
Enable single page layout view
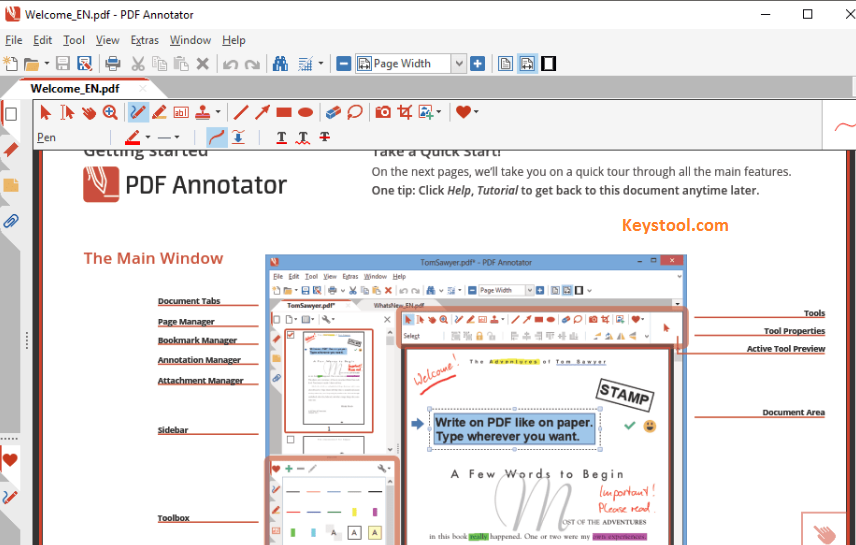tap(506, 64)
